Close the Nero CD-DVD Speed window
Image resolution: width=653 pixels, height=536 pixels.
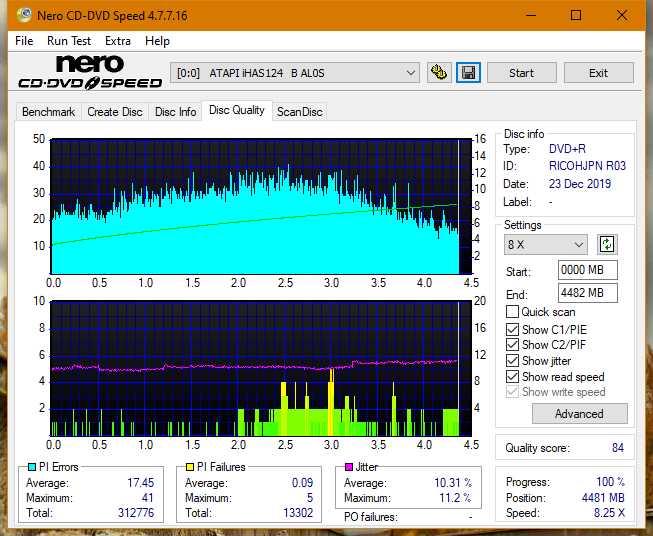coord(622,15)
